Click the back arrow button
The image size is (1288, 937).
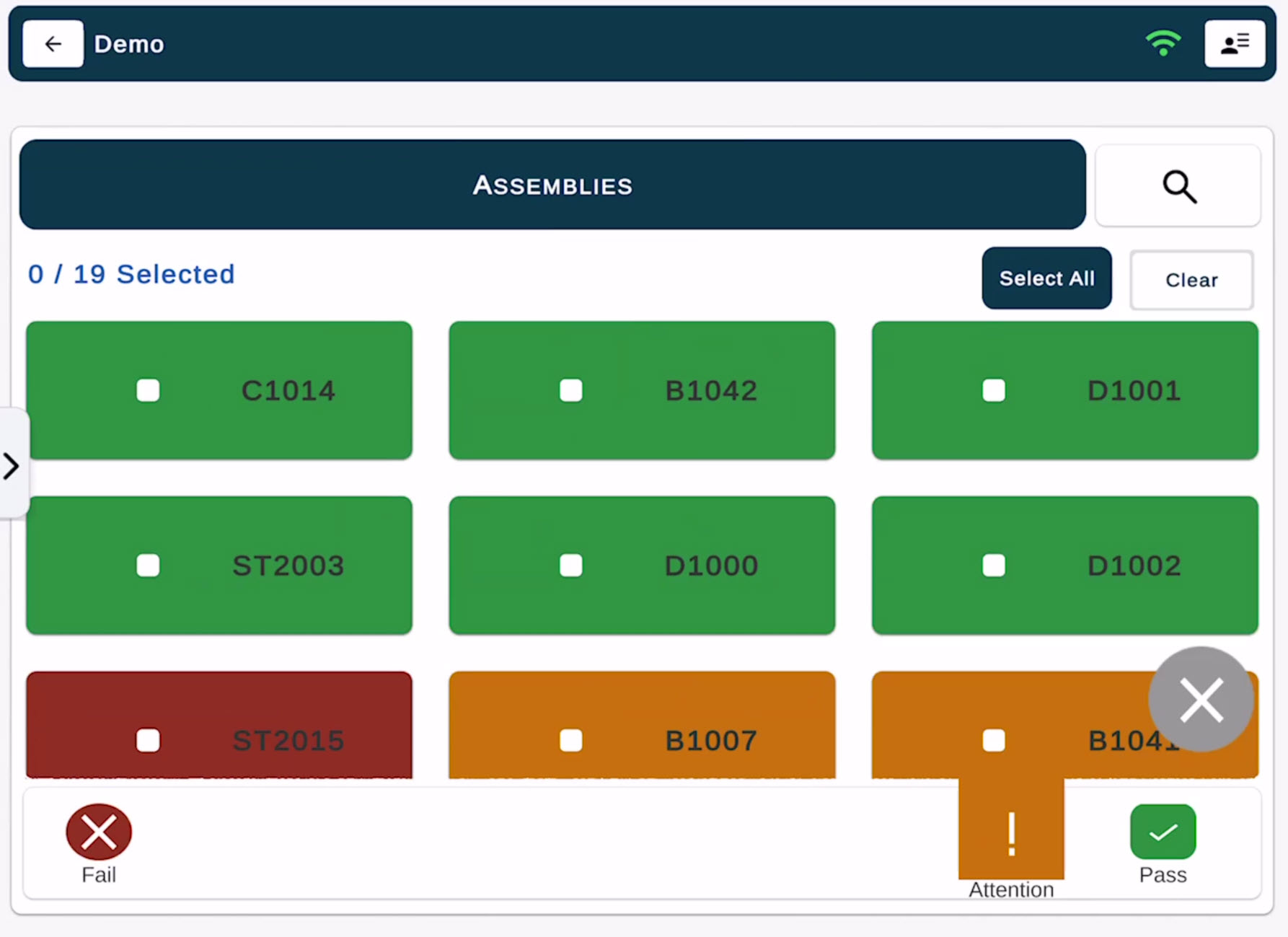pyautogui.click(x=53, y=44)
